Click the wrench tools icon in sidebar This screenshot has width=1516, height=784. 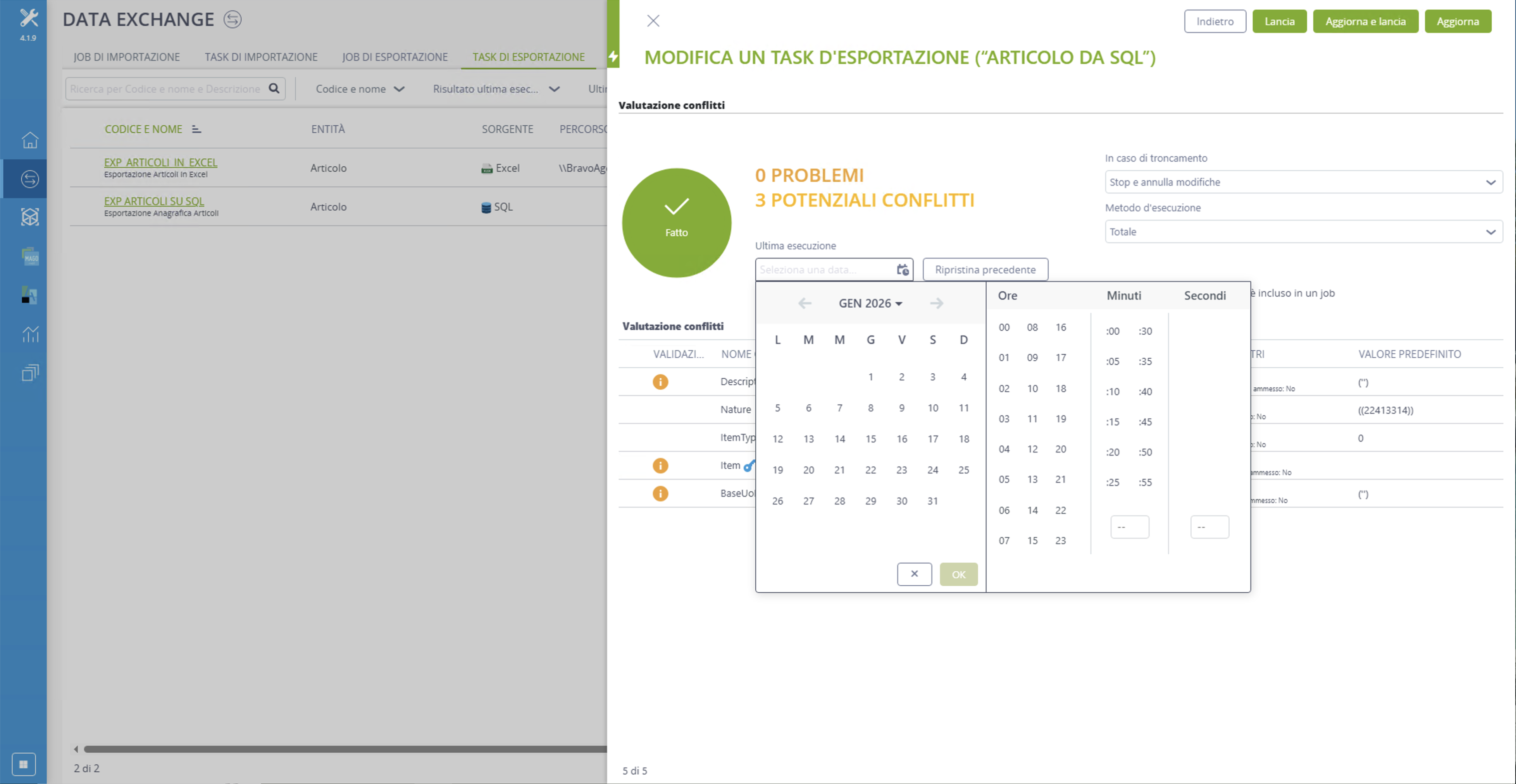pos(28,18)
